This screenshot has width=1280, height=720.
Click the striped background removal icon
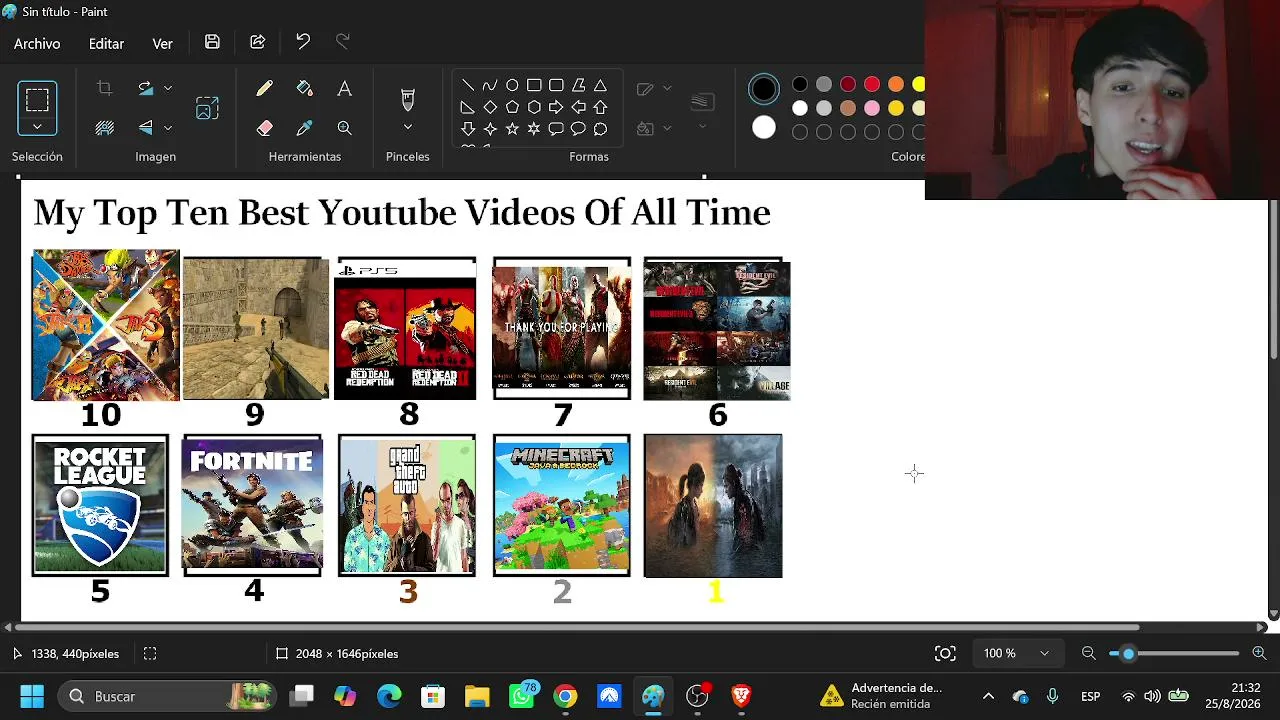tap(104, 127)
